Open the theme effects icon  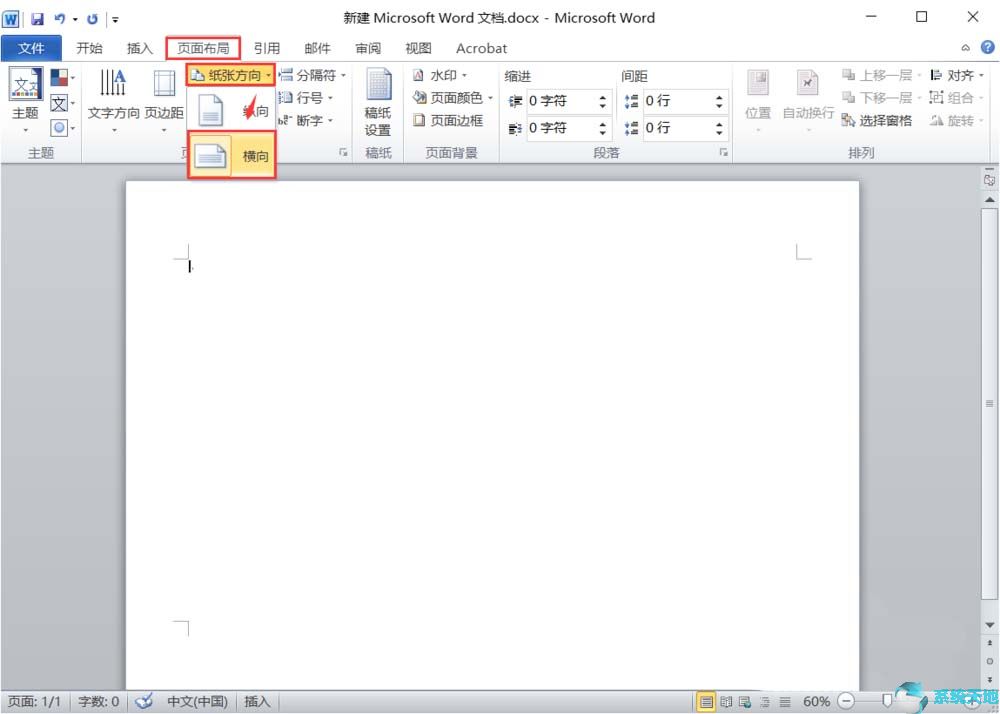(62, 128)
